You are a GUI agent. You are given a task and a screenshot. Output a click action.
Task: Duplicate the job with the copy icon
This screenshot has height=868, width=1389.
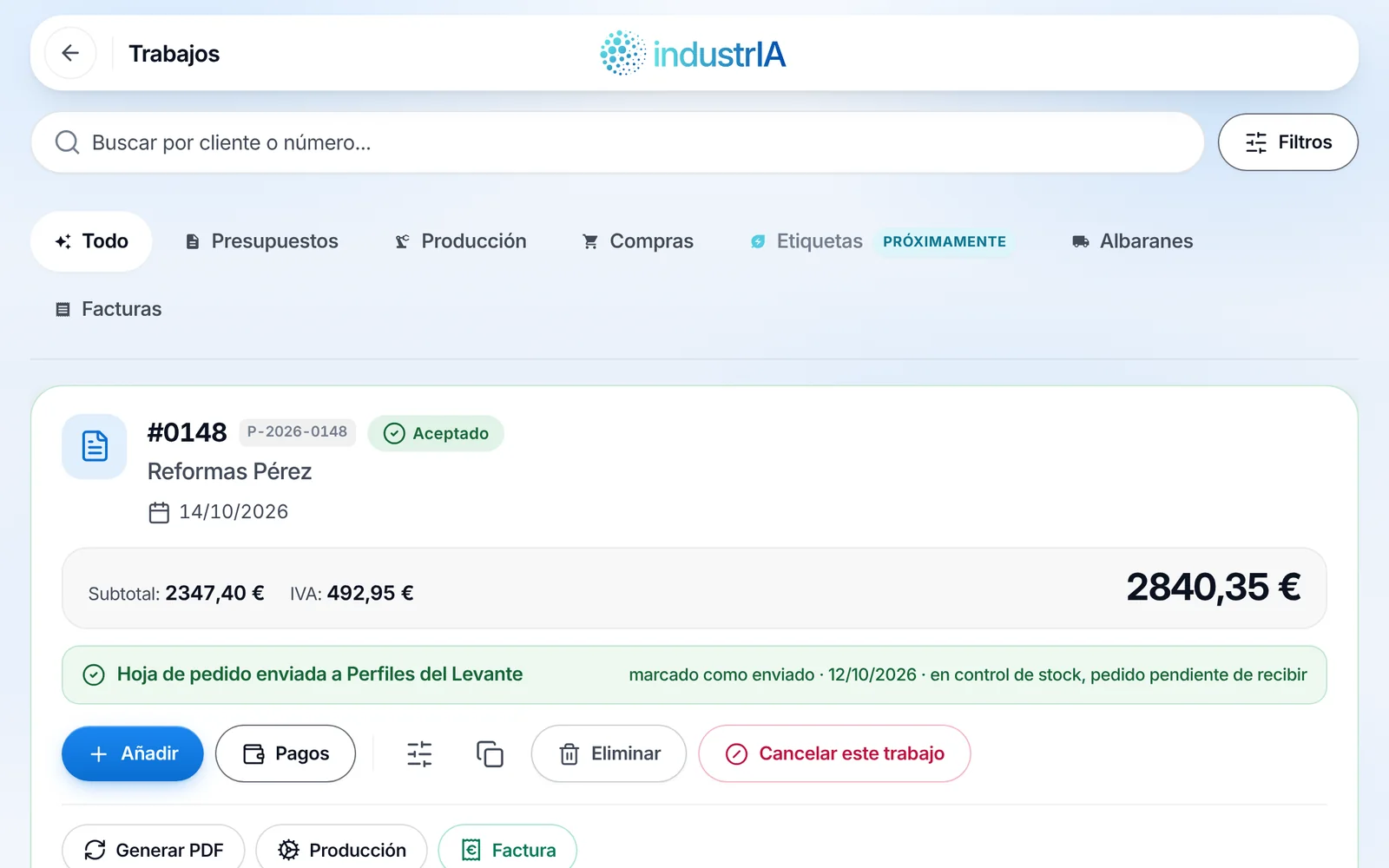tap(490, 753)
